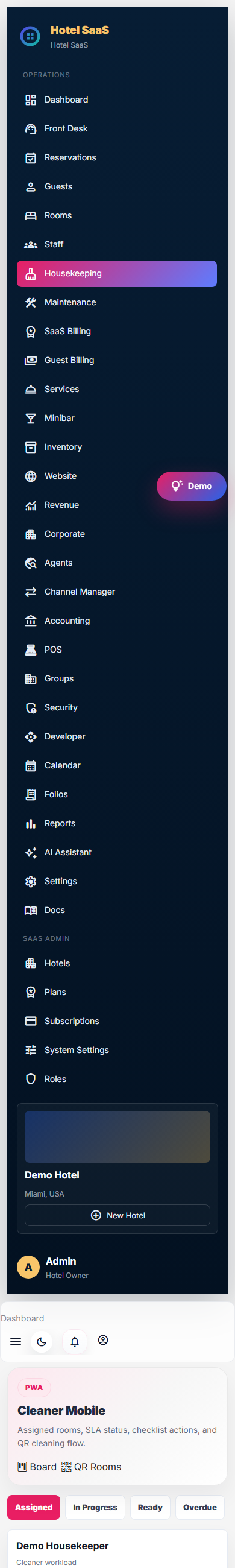Select the Assigned filter tab
Viewport: 235px width, 1568px height.
point(34,1506)
